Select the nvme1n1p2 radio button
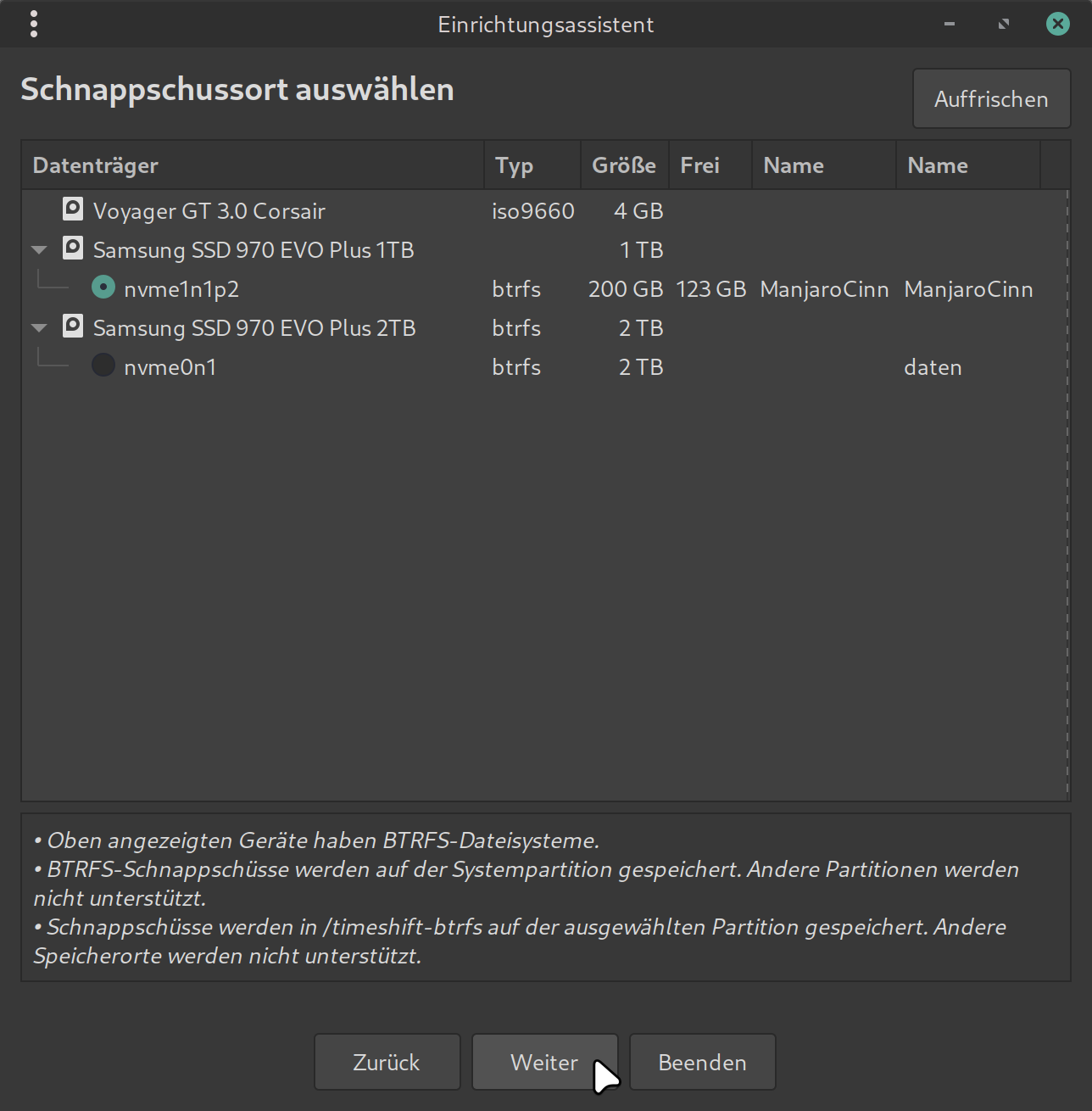 (x=103, y=288)
